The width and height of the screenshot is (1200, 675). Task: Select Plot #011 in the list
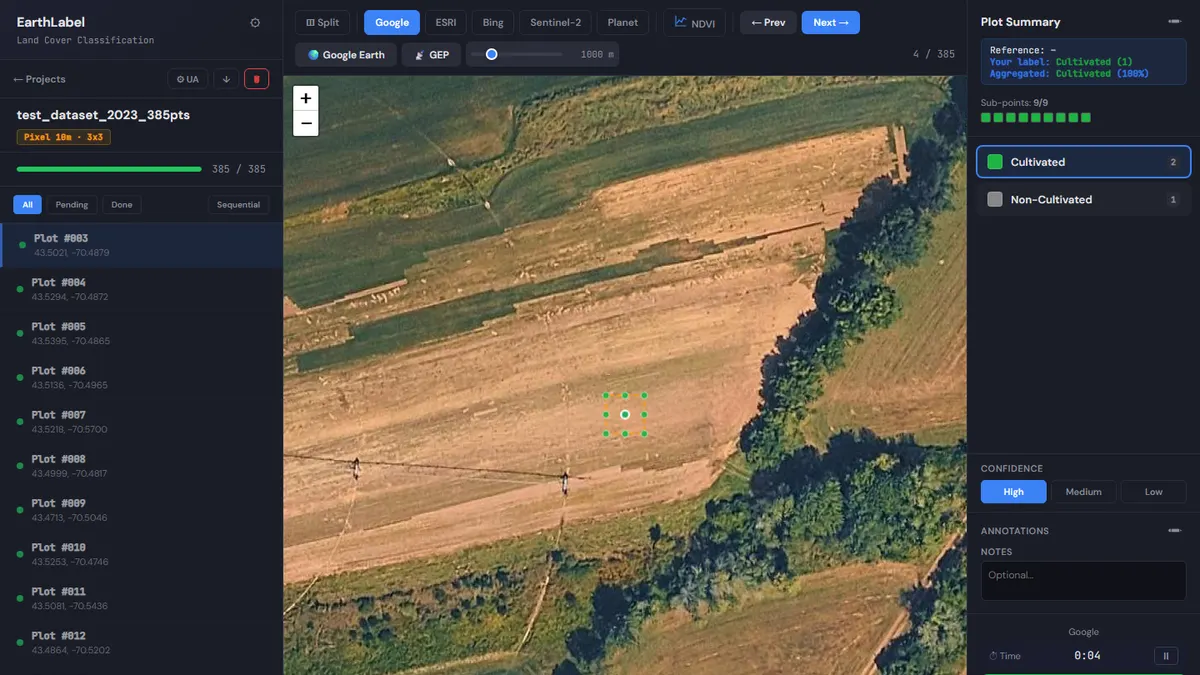141,598
